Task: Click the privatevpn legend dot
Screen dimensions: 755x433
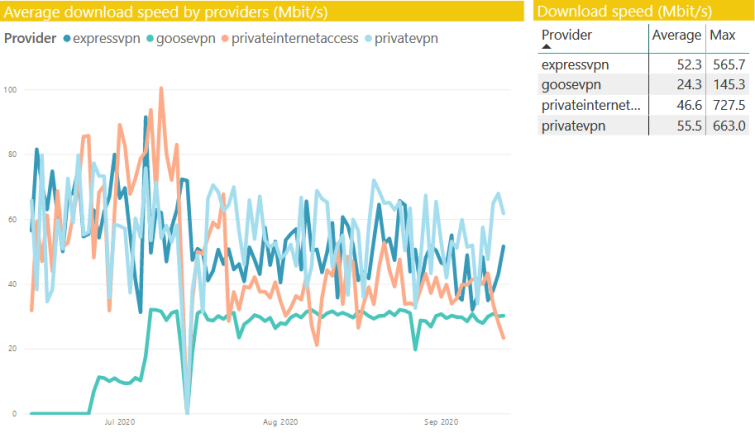Action: 365,39
